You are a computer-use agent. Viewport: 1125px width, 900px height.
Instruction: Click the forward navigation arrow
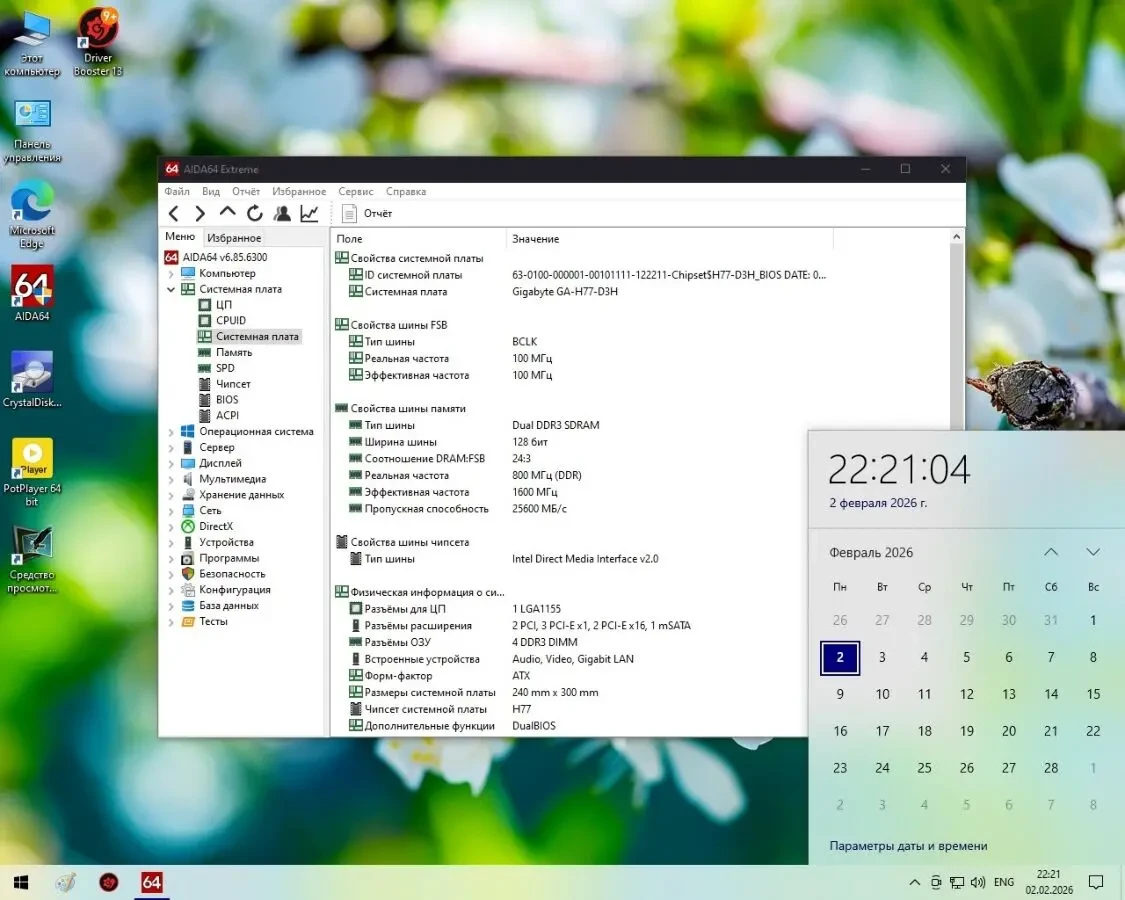point(199,213)
